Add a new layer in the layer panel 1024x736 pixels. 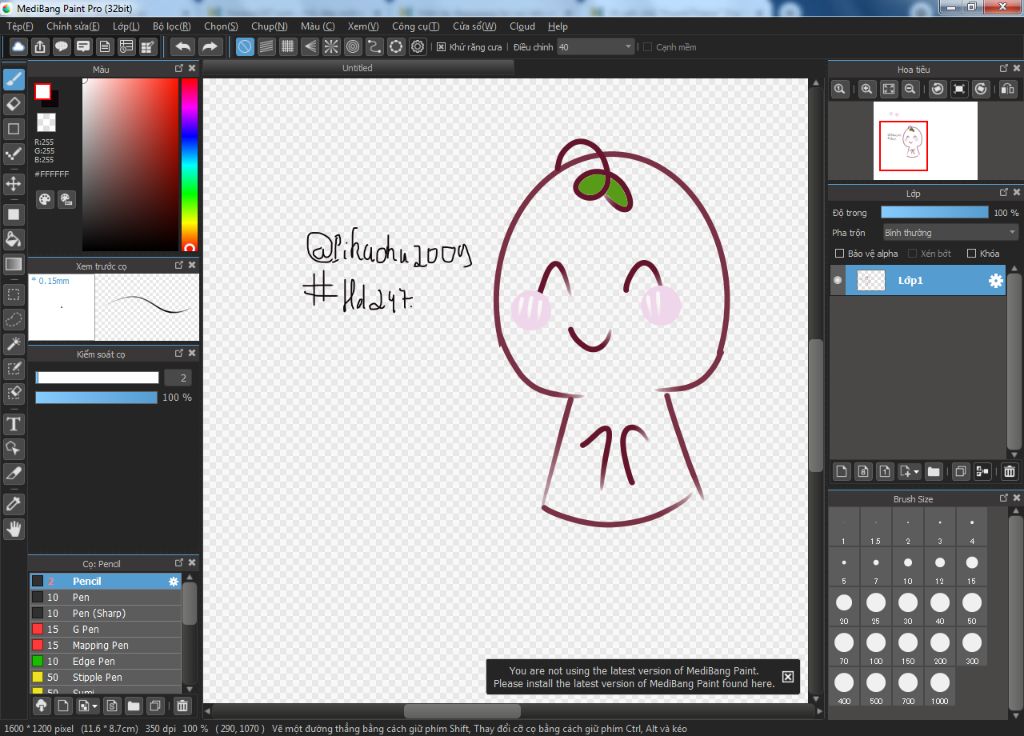[x=842, y=471]
